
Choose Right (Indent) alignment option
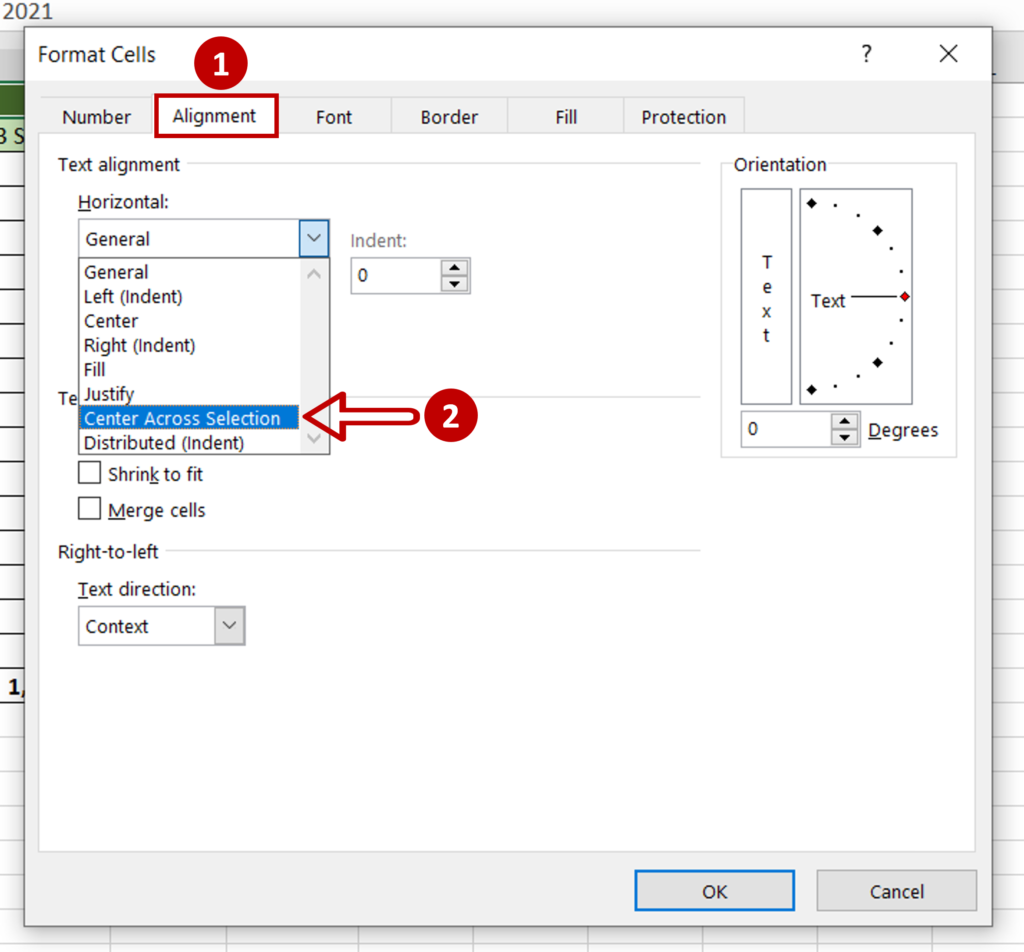[189, 345]
